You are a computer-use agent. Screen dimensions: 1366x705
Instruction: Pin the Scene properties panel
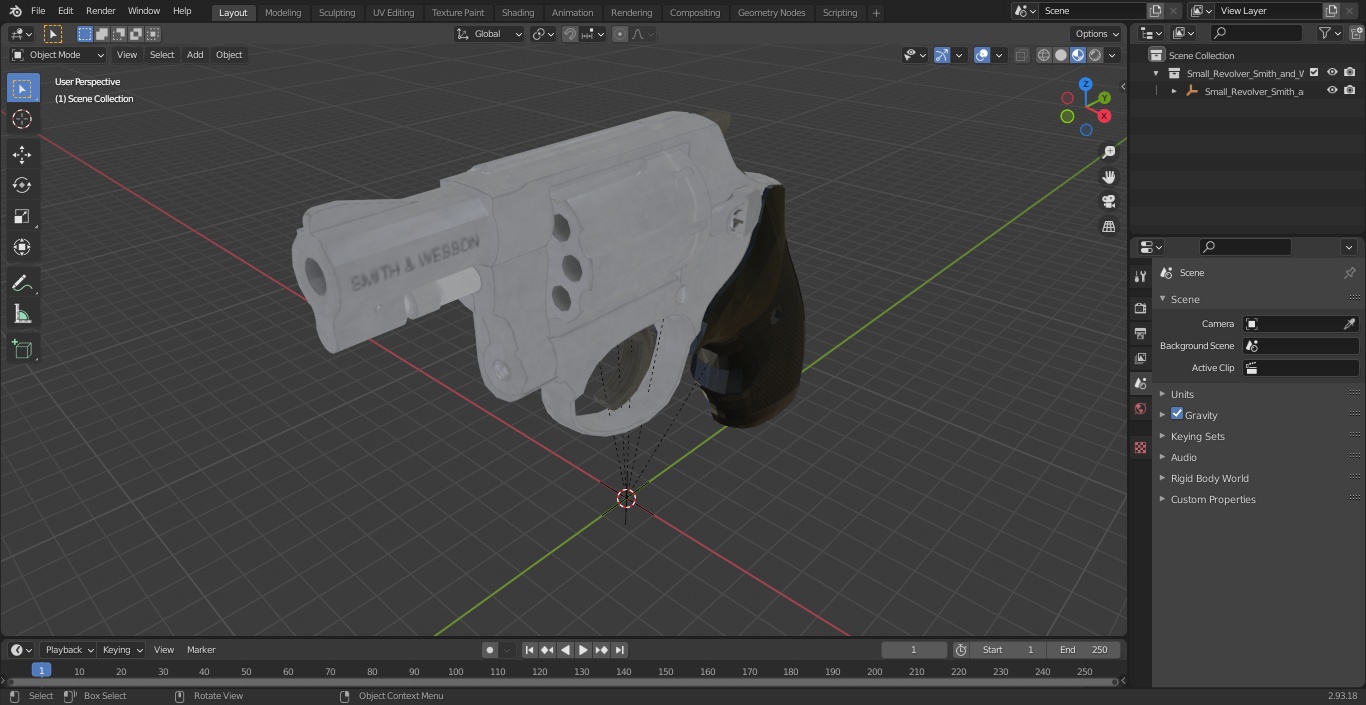(x=1349, y=273)
